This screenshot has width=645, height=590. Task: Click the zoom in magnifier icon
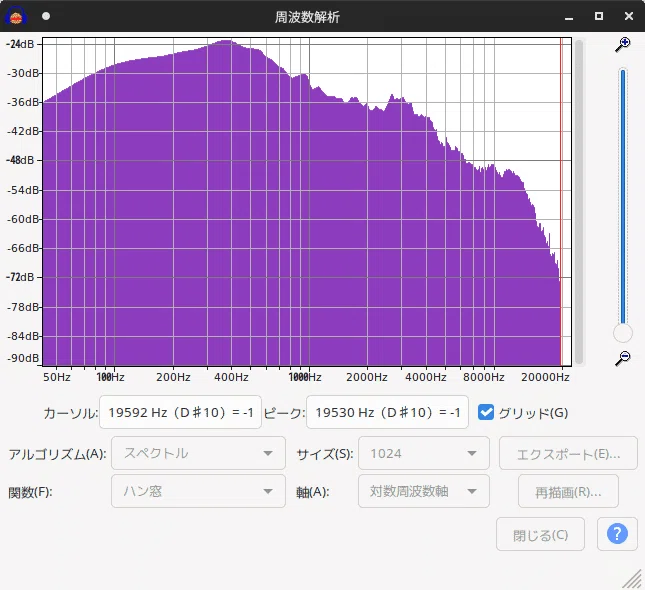tap(623, 44)
